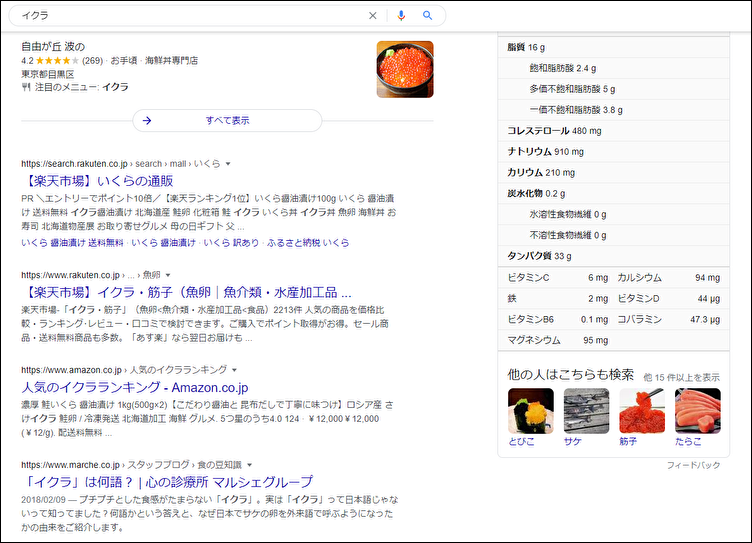Click the 筋子 thumbnail image

point(642,411)
